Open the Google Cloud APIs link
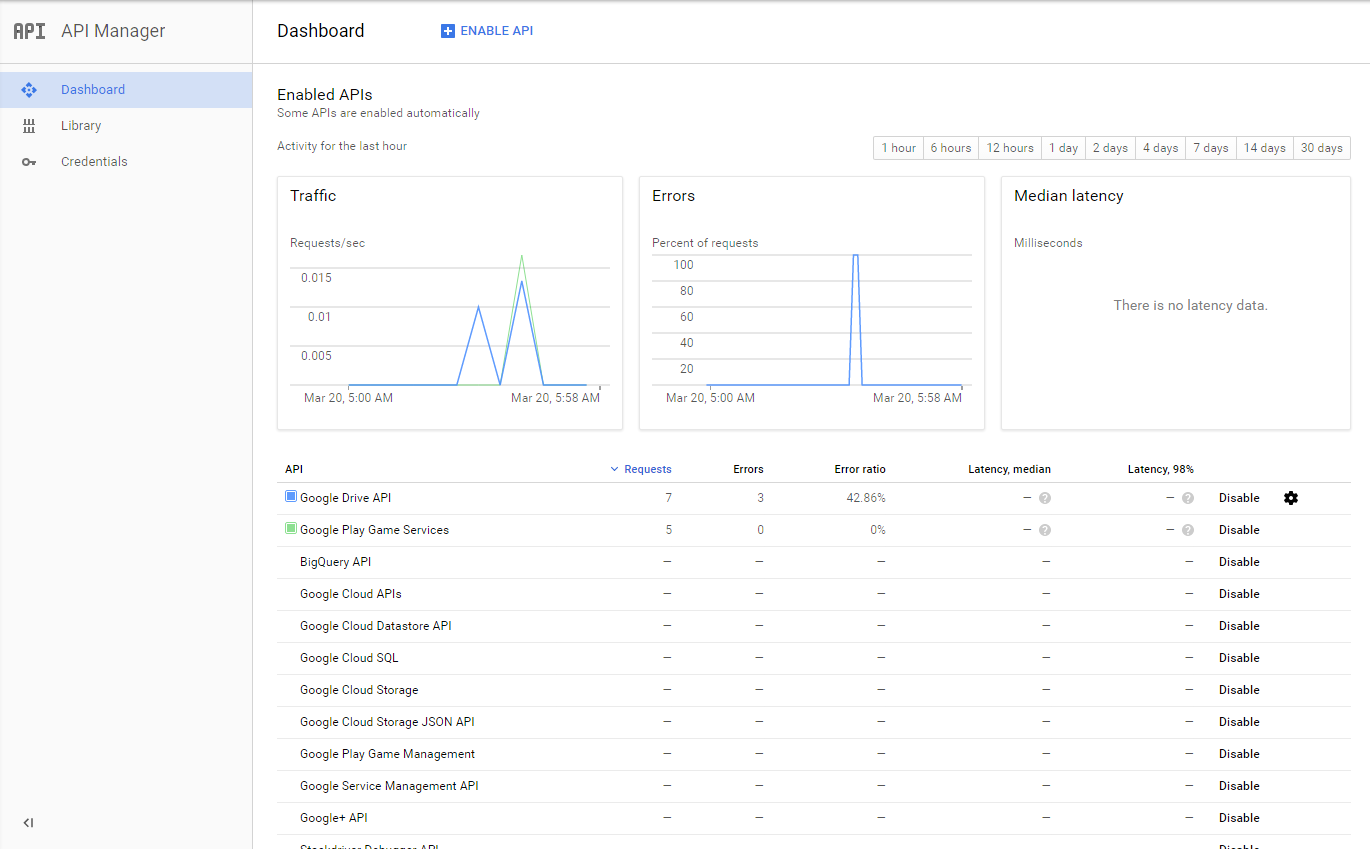The image size is (1370, 849). [351, 594]
